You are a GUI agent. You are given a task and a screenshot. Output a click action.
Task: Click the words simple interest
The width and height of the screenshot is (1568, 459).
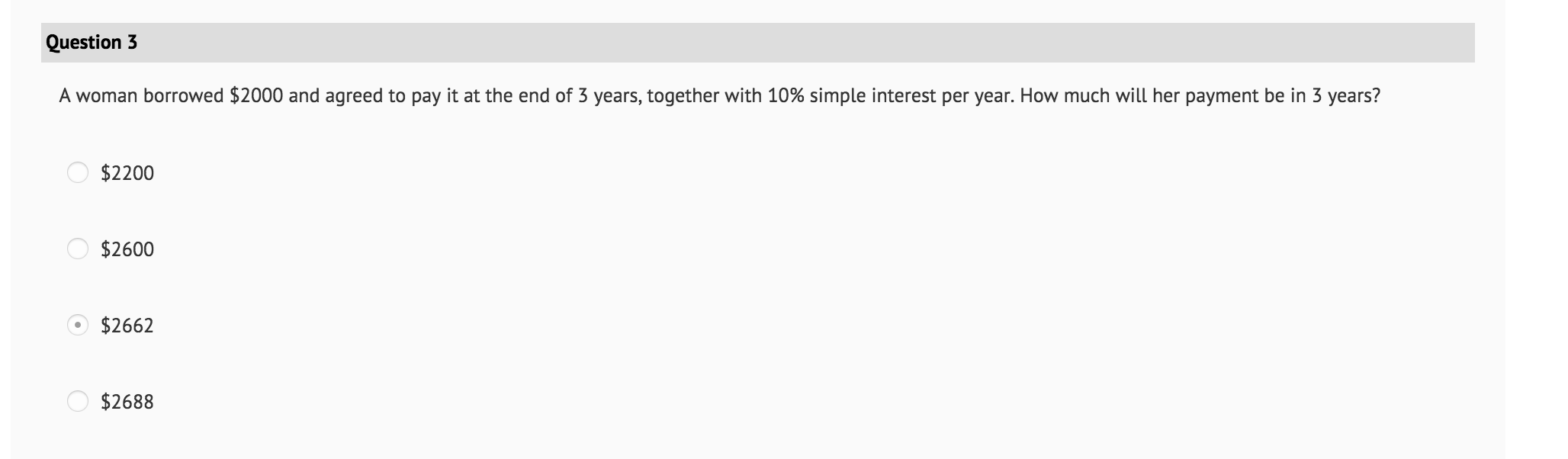tap(872, 96)
